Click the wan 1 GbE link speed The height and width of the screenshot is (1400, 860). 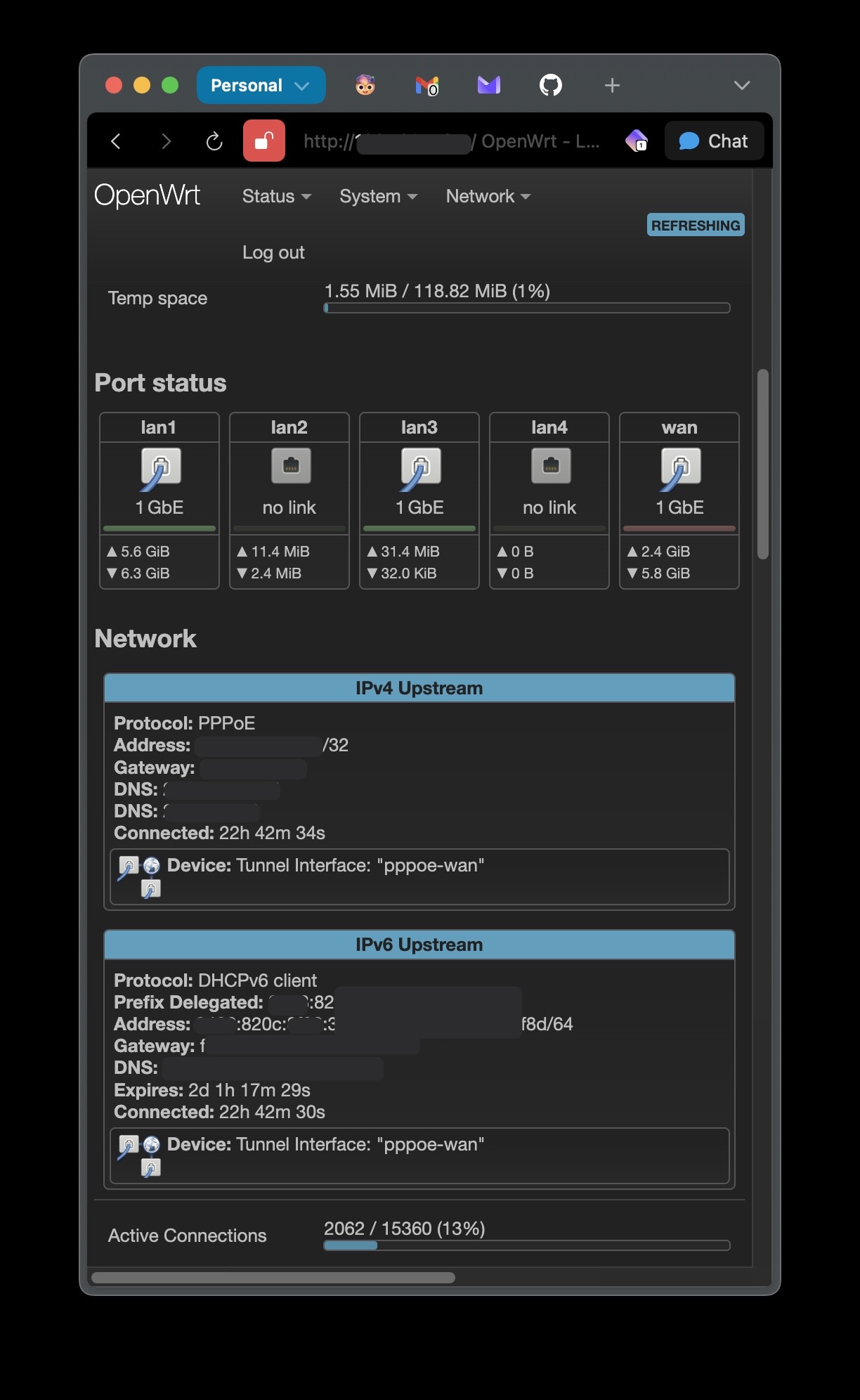(679, 507)
